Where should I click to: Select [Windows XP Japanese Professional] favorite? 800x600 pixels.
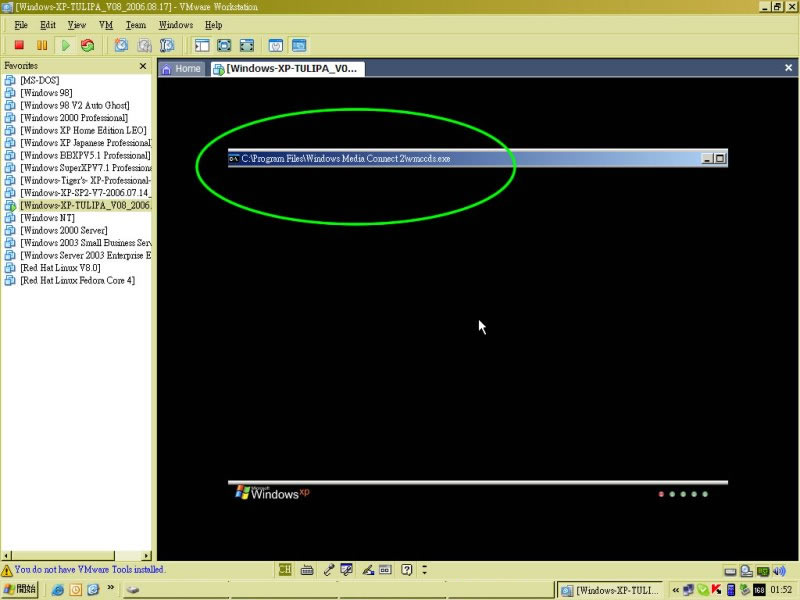point(85,143)
